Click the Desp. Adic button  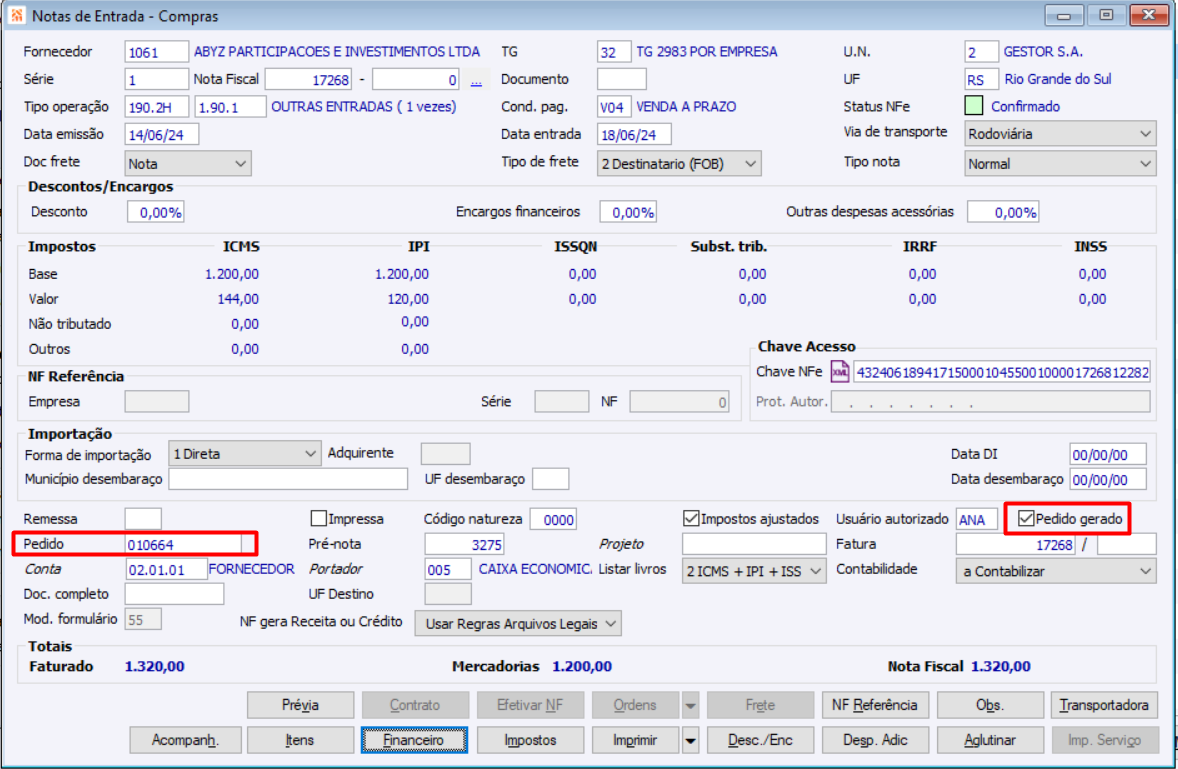[x=875, y=740]
